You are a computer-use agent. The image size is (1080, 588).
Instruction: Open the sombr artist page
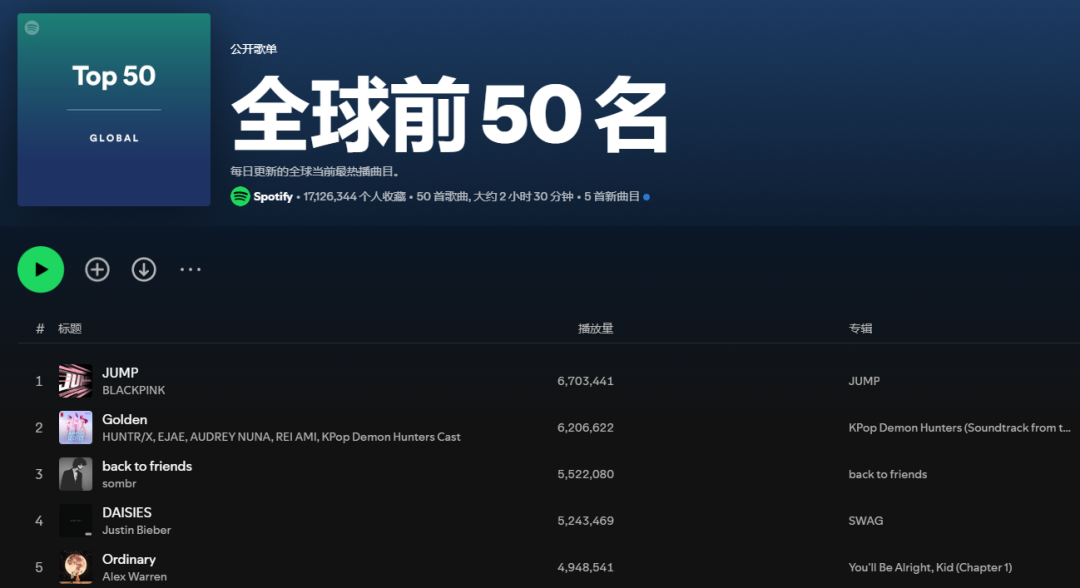click(x=120, y=483)
